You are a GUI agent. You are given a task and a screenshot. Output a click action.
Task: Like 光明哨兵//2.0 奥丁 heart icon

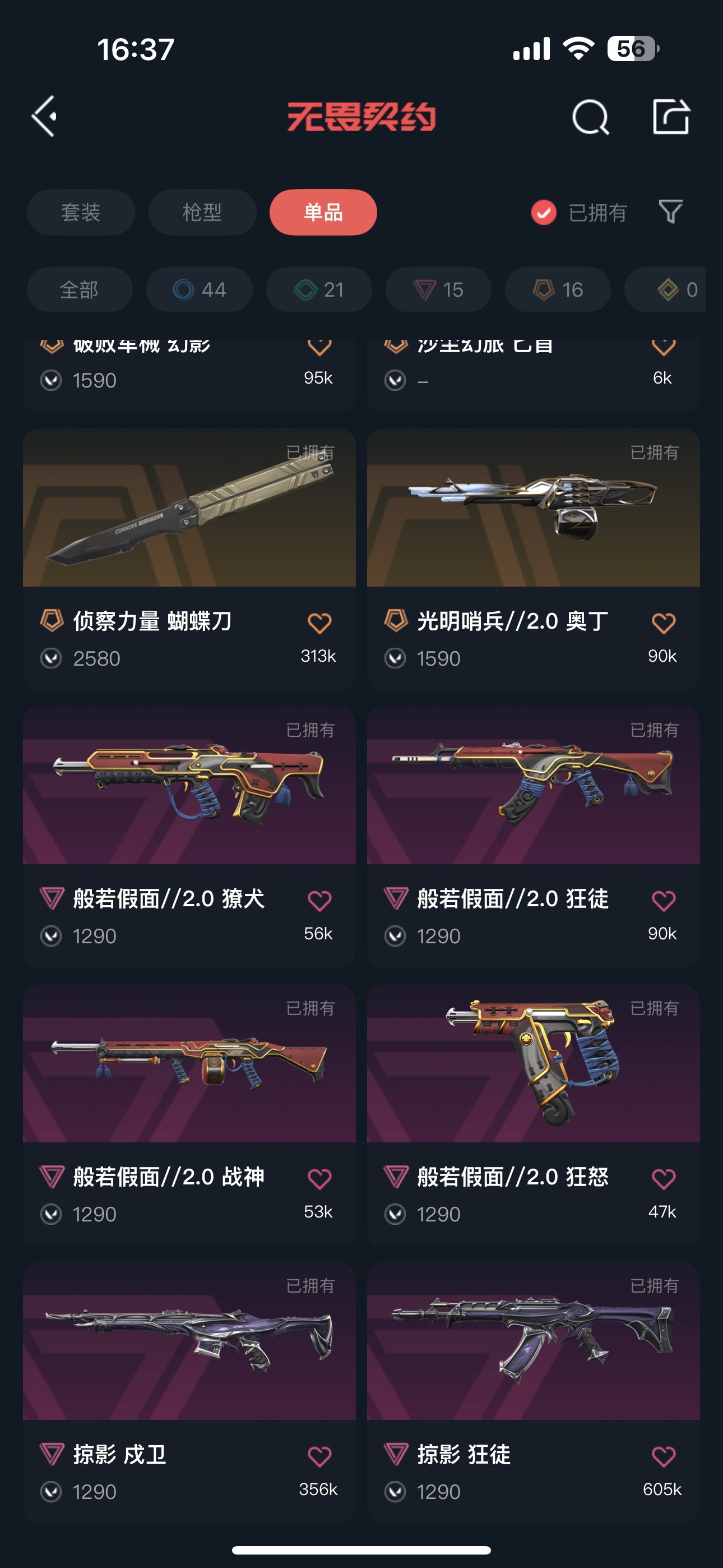(664, 622)
